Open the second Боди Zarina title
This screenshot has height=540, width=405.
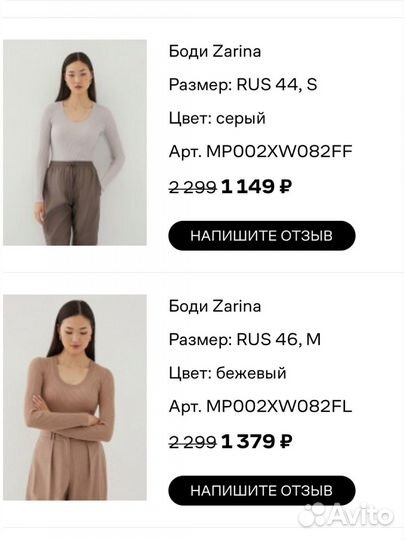(215, 306)
